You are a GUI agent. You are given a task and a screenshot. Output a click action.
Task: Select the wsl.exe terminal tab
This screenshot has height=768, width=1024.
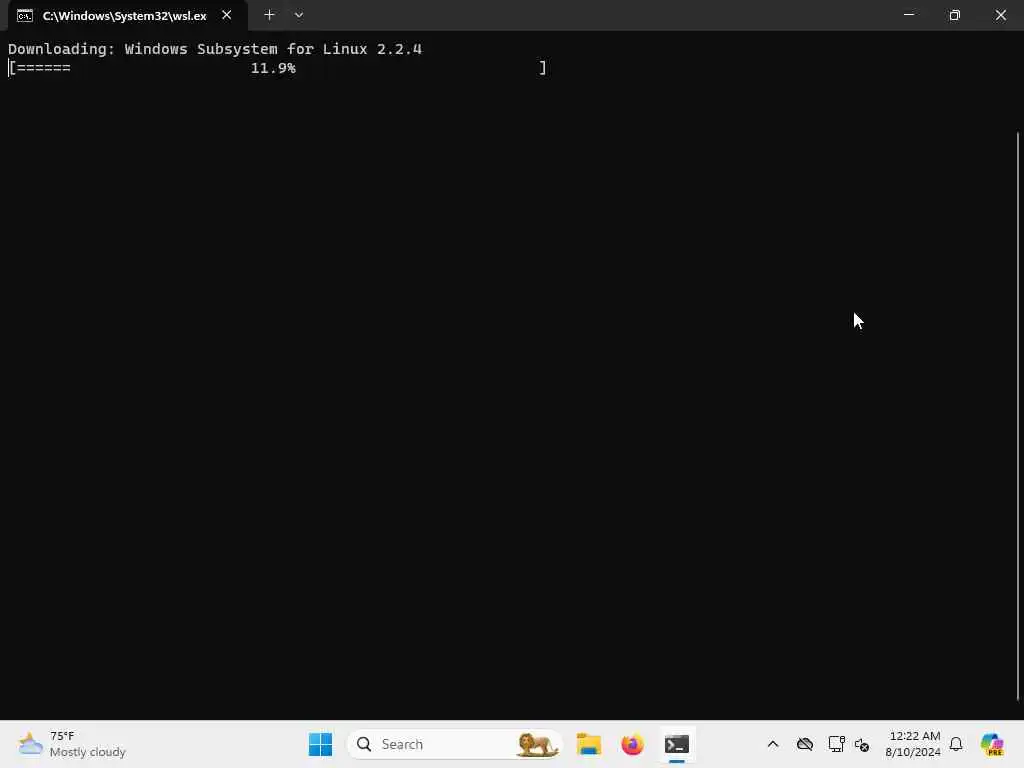coord(127,16)
